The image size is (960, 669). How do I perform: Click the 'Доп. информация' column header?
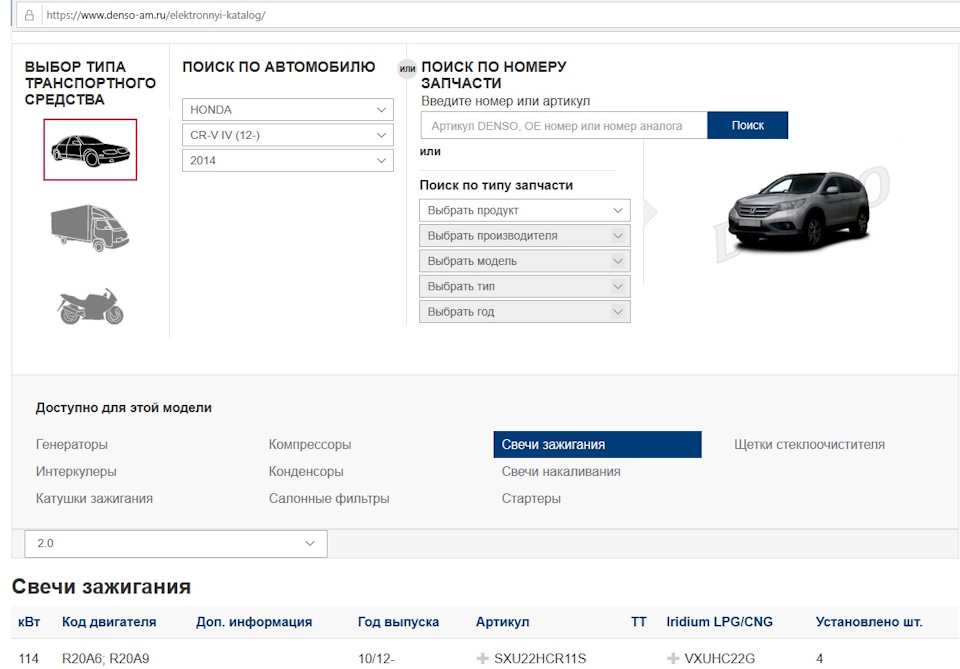[254, 622]
